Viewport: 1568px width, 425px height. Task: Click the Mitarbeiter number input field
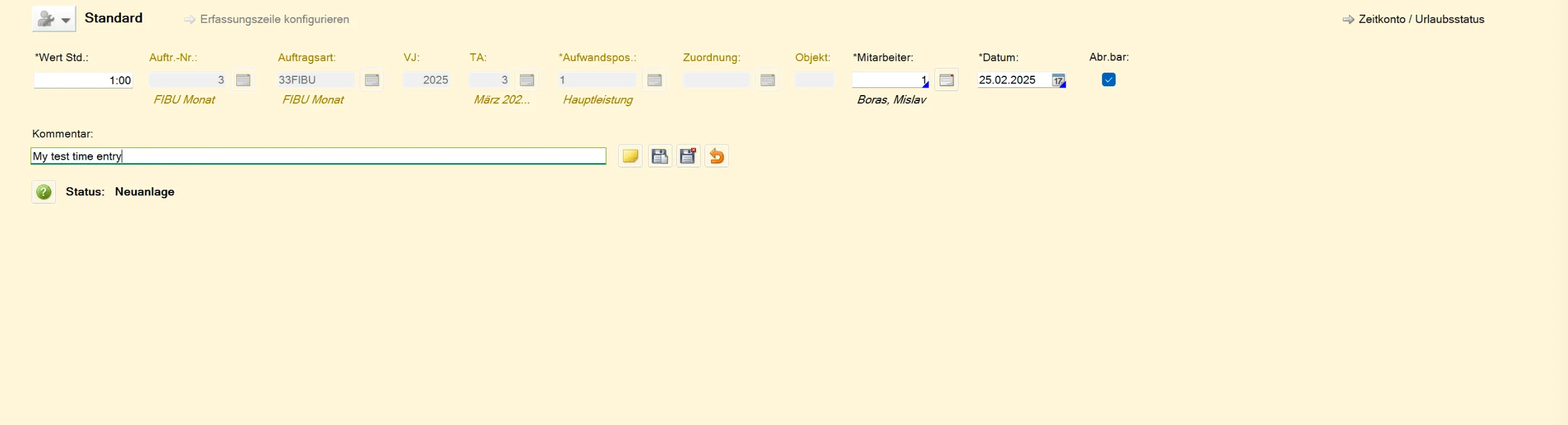coord(889,80)
